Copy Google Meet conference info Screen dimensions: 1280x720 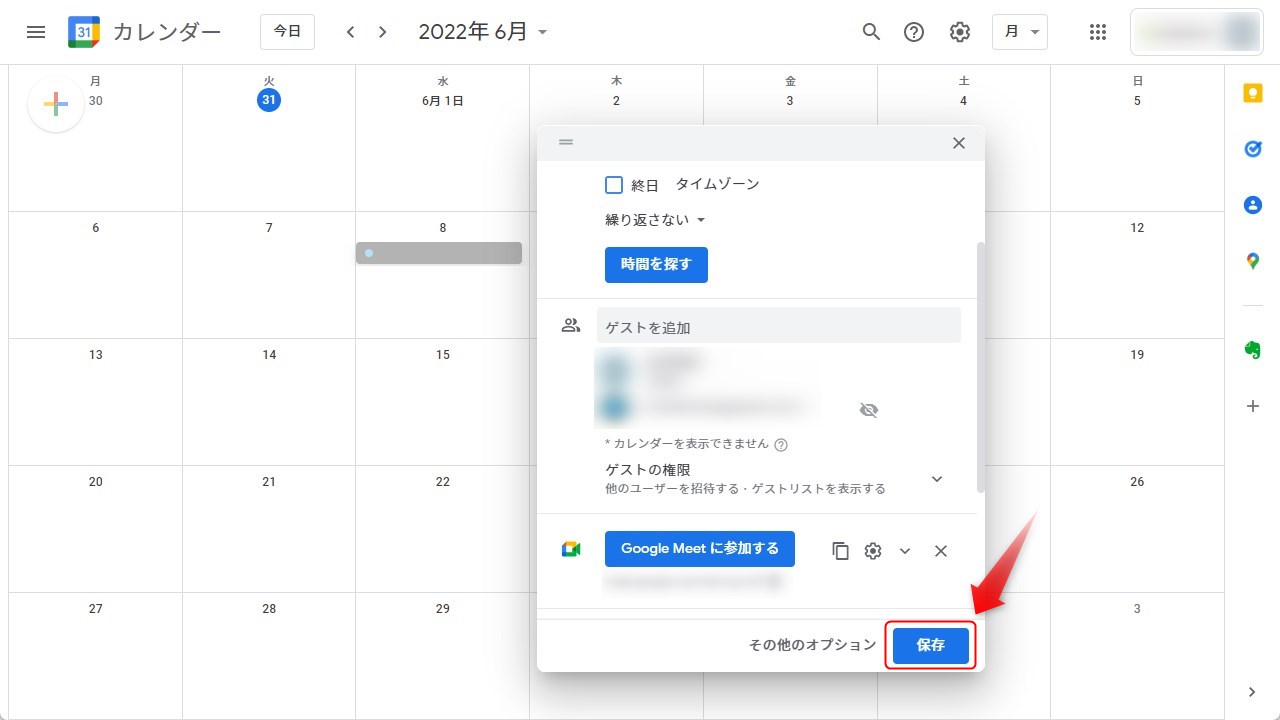coord(841,551)
